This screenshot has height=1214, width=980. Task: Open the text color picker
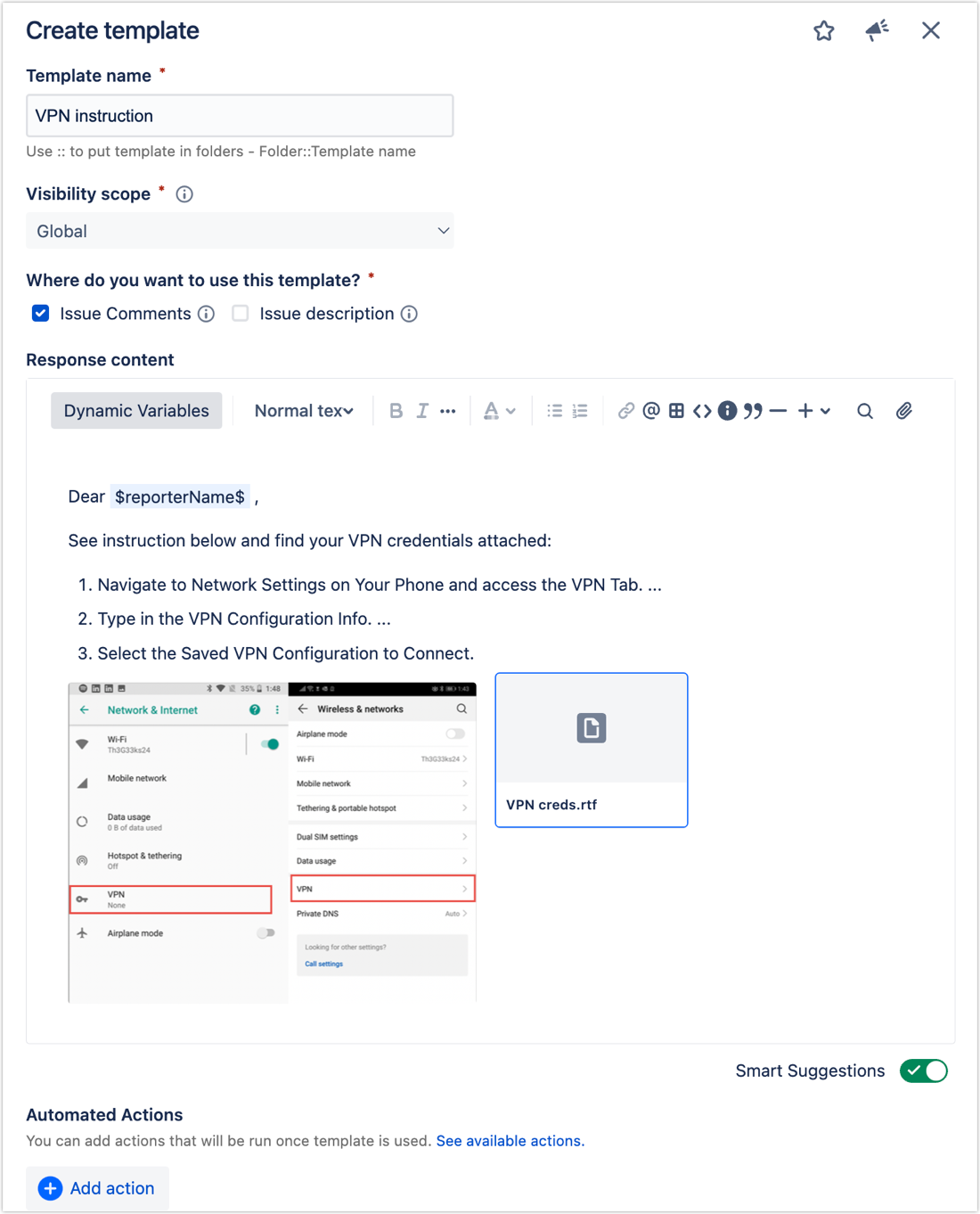click(x=499, y=411)
